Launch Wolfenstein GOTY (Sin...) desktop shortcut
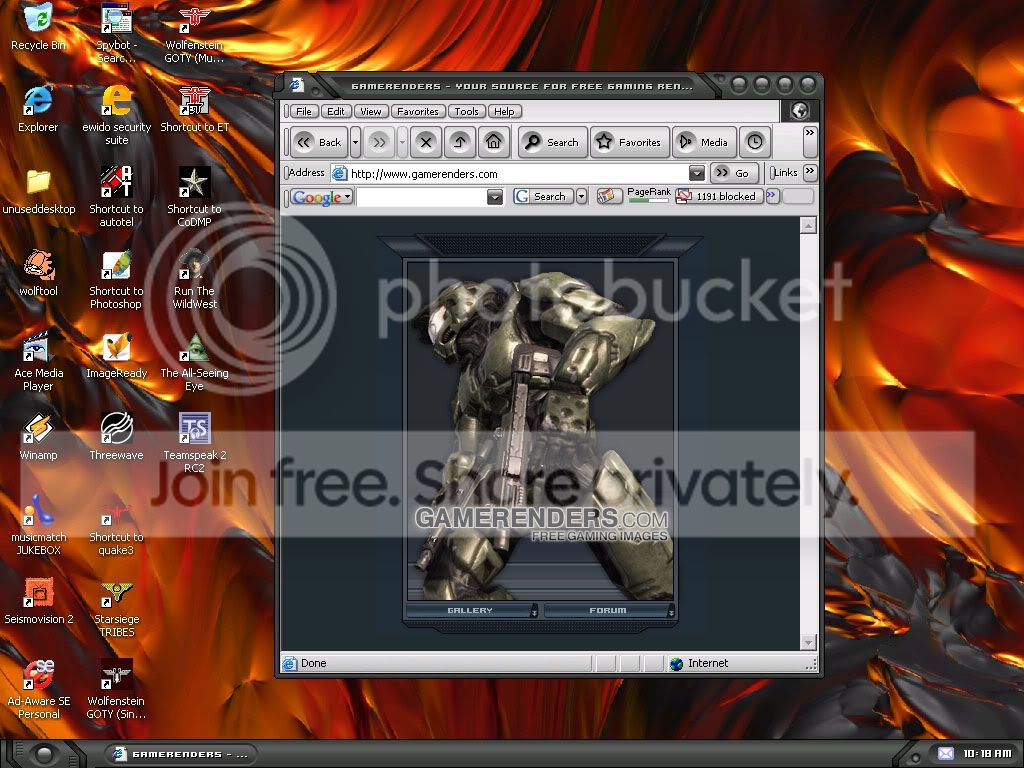Image resolution: width=1024 pixels, height=768 pixels. (116, 689)
